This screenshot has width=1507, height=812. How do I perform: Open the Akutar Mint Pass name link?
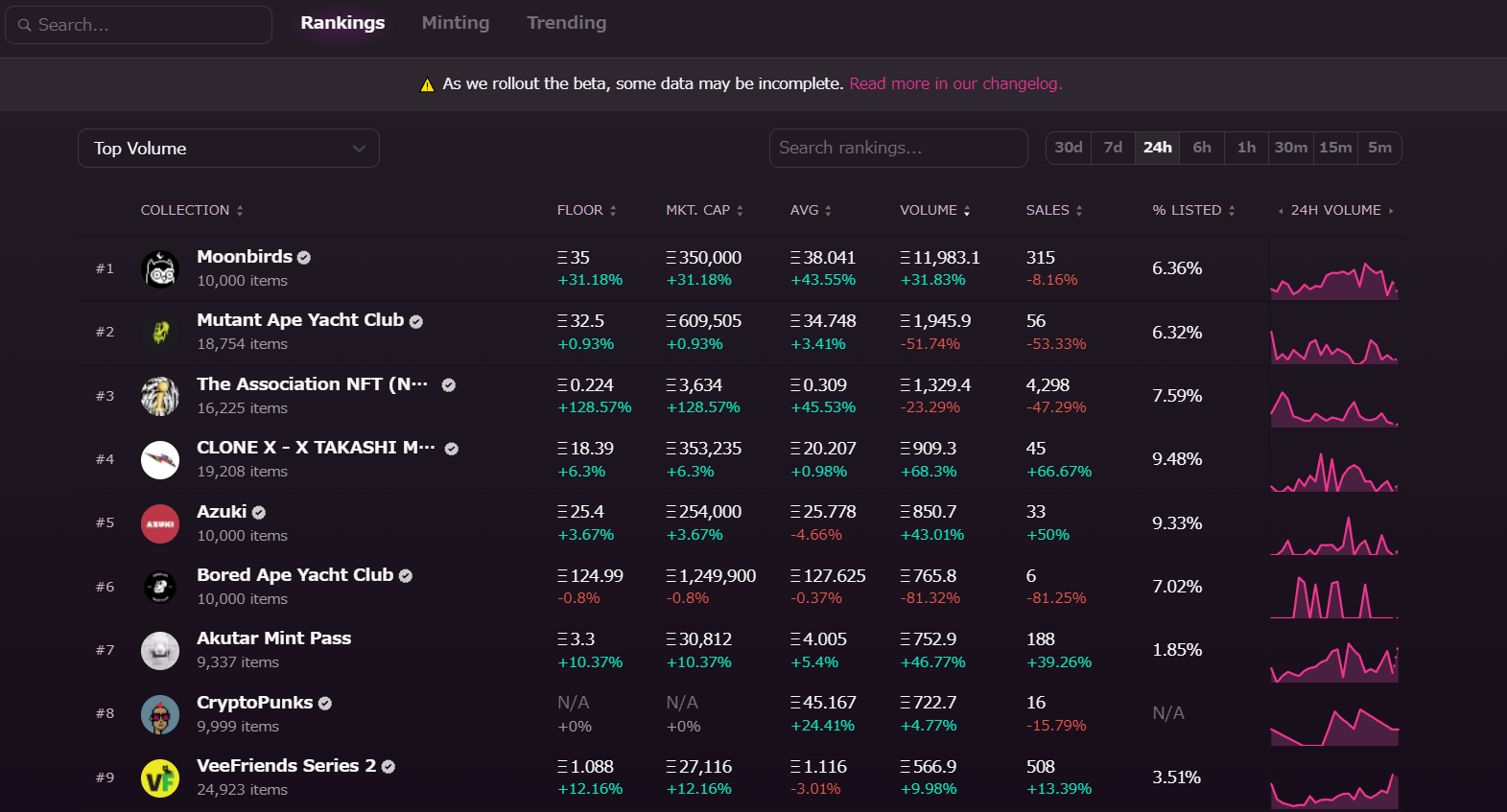tap(274, 638)
